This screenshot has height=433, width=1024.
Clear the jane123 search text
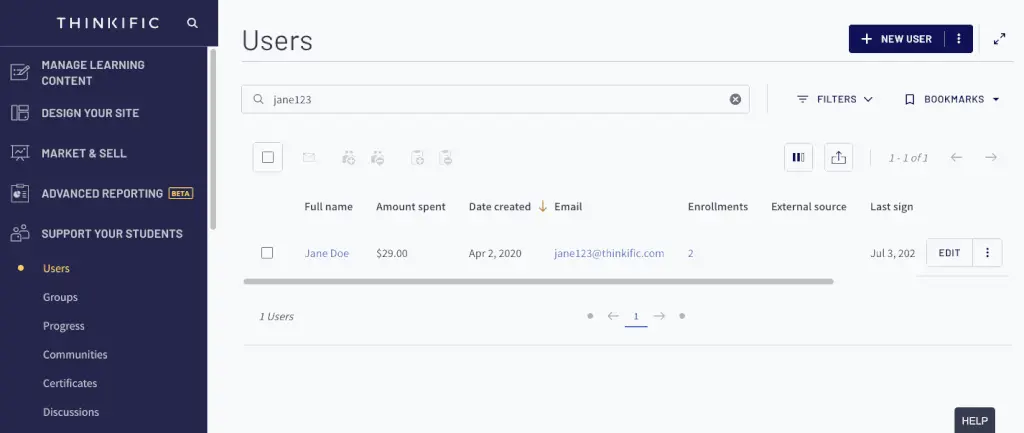tap(735, 99)
